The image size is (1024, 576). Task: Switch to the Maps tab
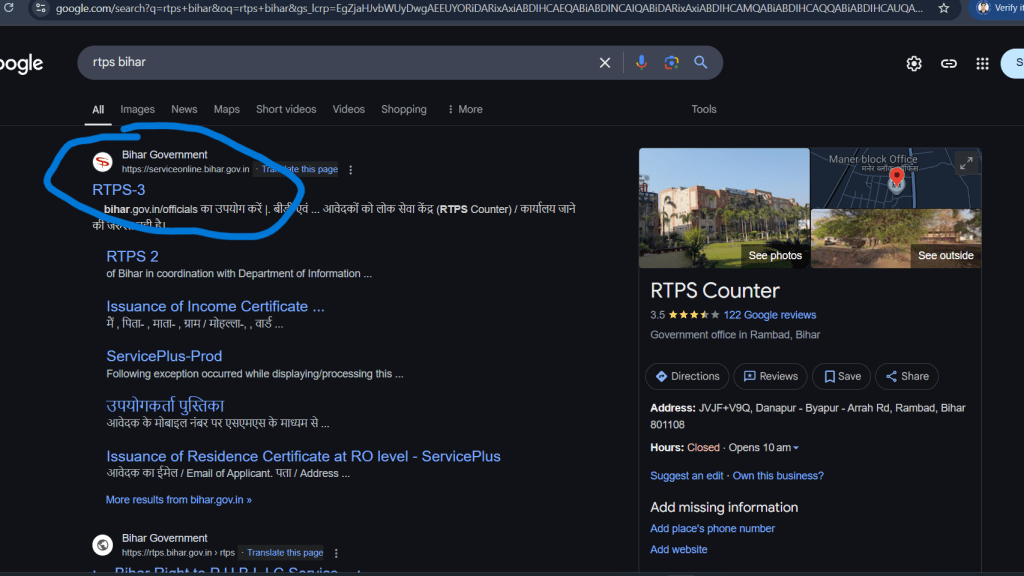pos(227,109)
